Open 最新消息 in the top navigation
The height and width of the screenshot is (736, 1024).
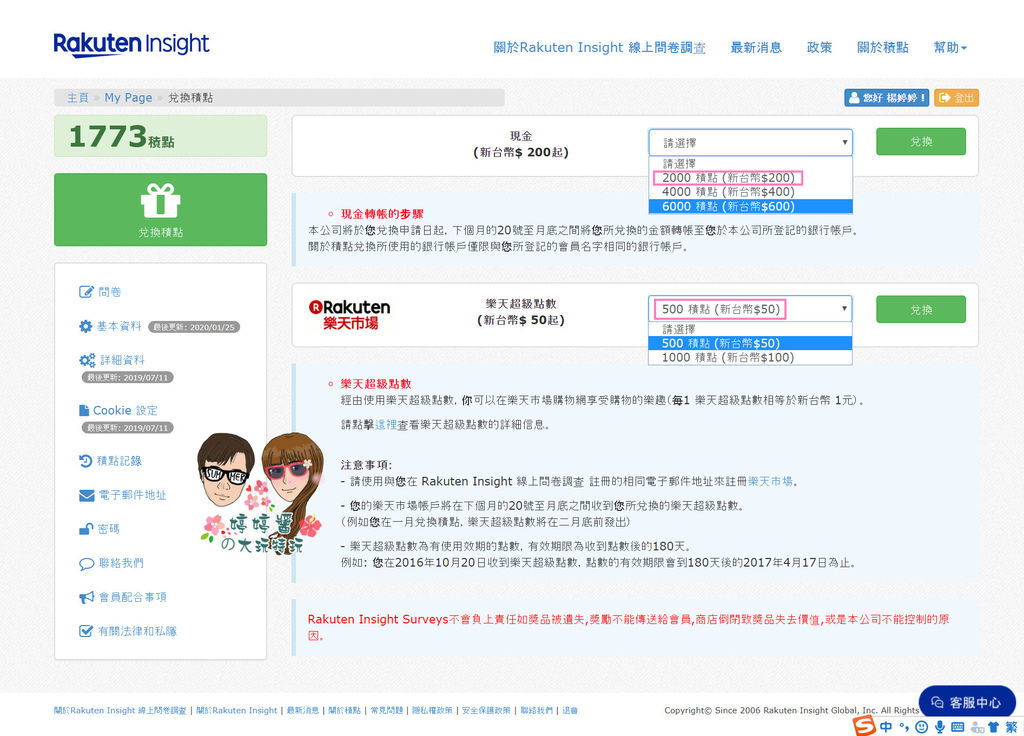[756, 47]
